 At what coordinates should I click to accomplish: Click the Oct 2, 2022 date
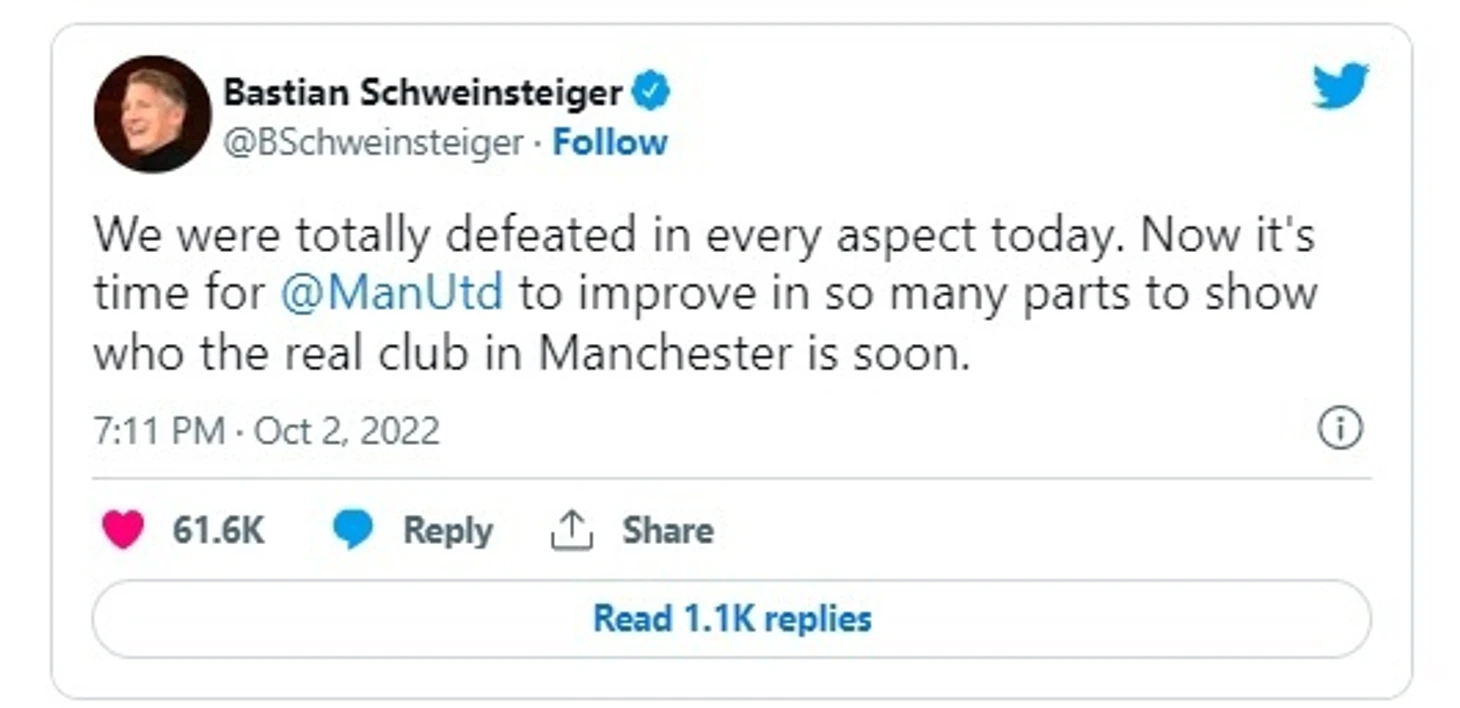tap(347, 431)
